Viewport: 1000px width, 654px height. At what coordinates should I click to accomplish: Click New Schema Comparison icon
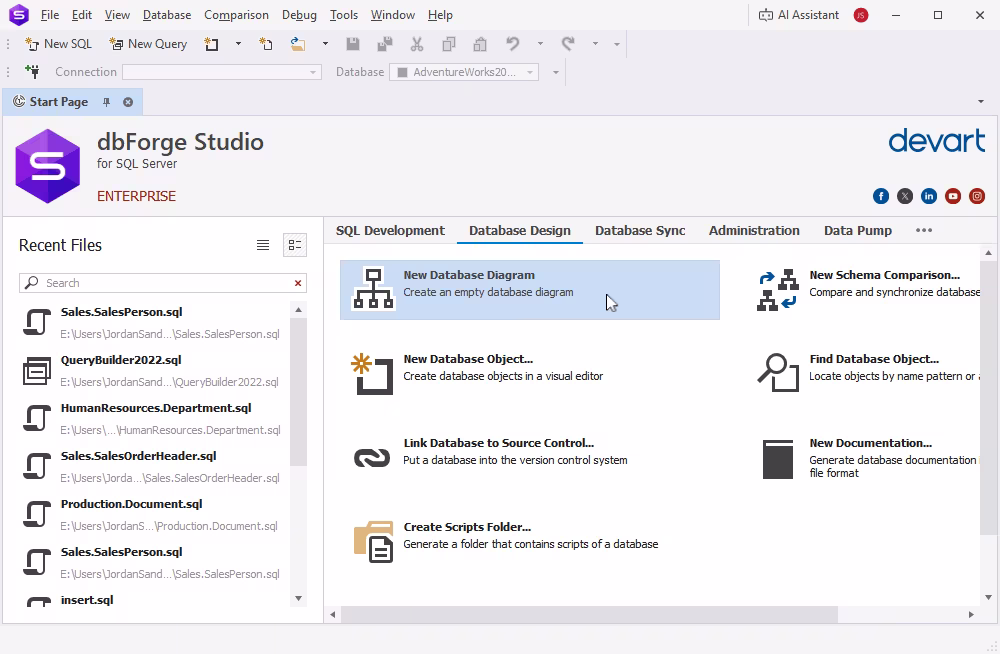pyautogui.click(x=777, y=290)
